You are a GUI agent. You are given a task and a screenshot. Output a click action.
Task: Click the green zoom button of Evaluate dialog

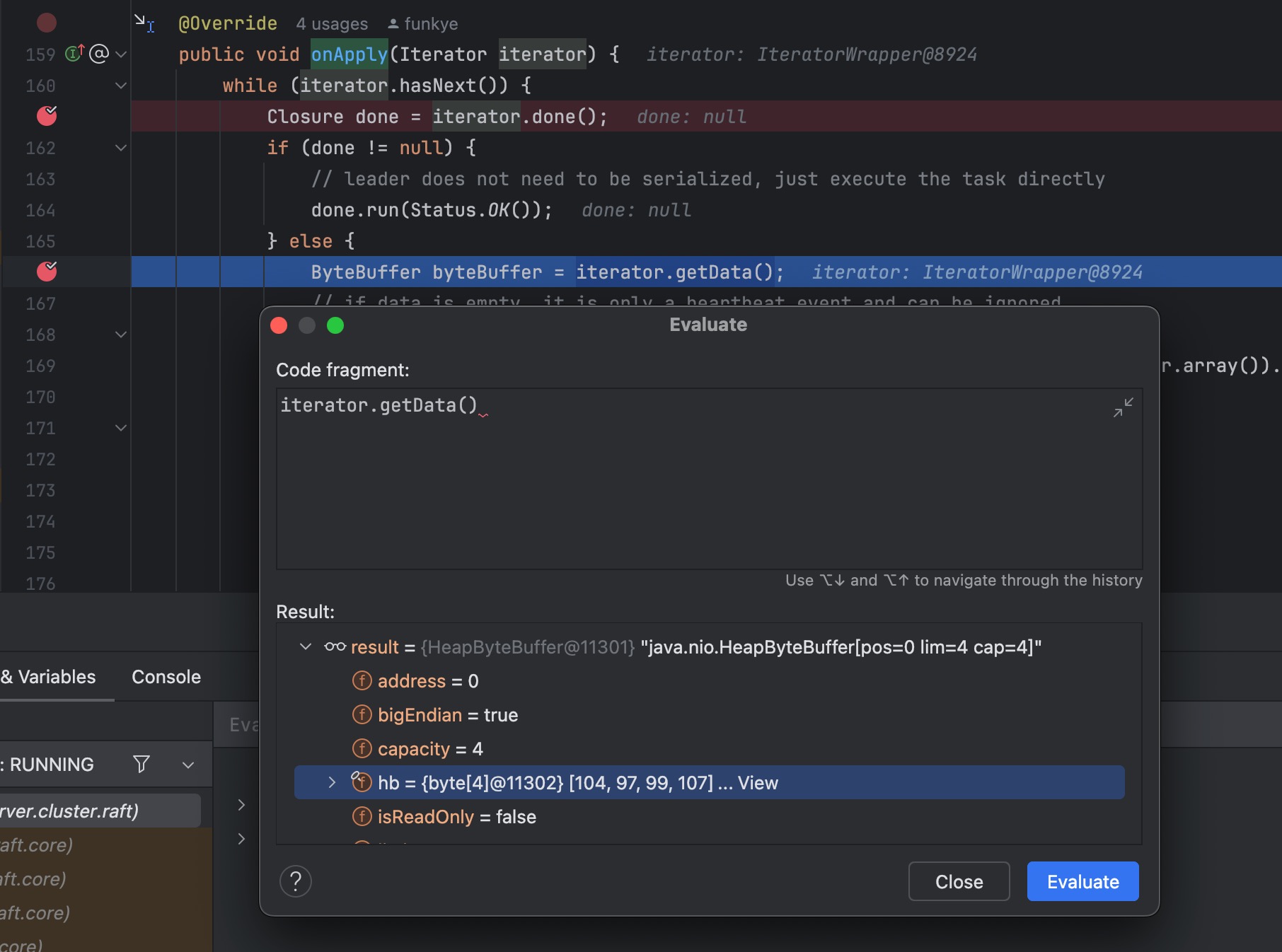point(335,325)
